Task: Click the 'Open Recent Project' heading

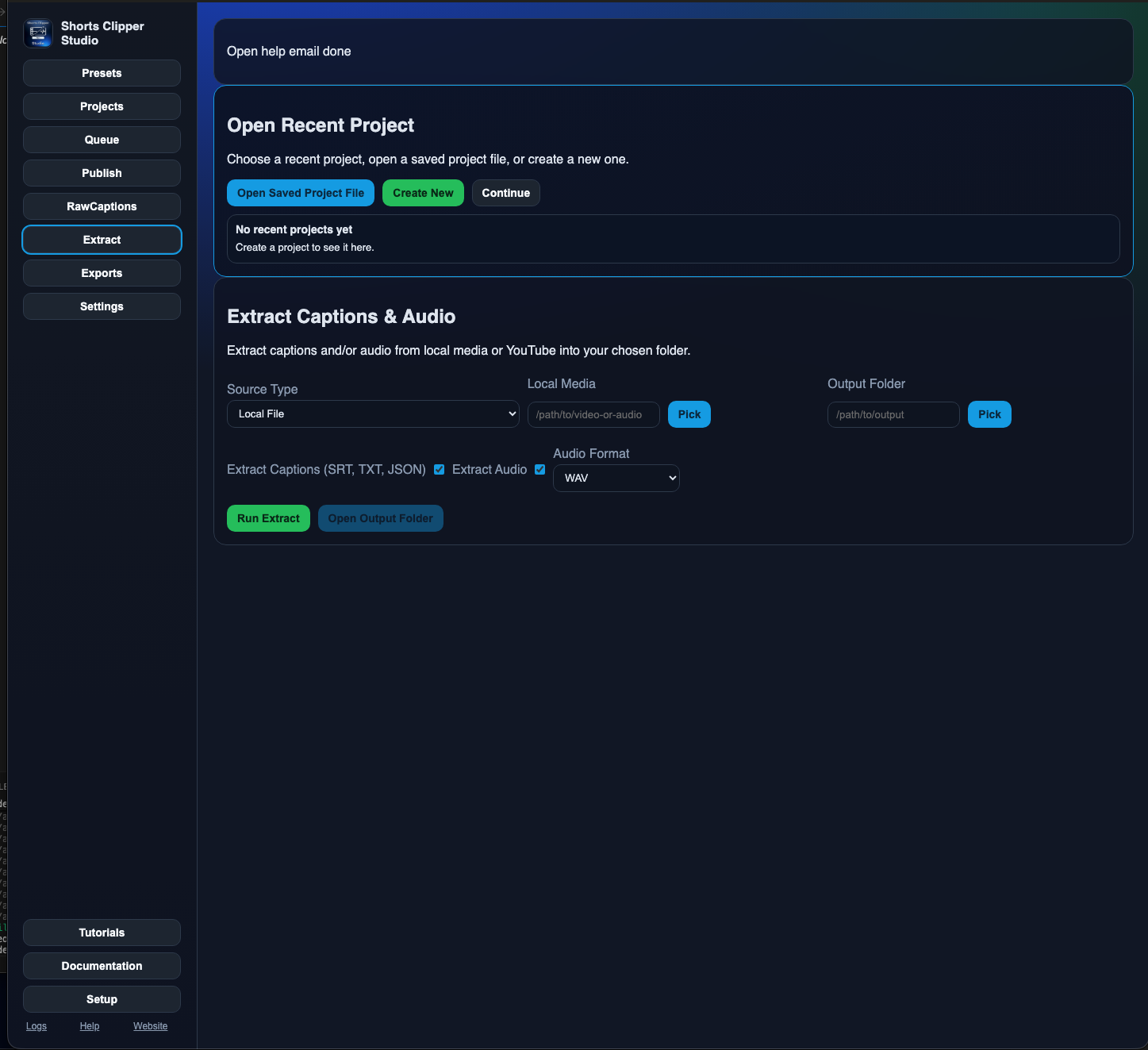Action: tap(321, 125)
